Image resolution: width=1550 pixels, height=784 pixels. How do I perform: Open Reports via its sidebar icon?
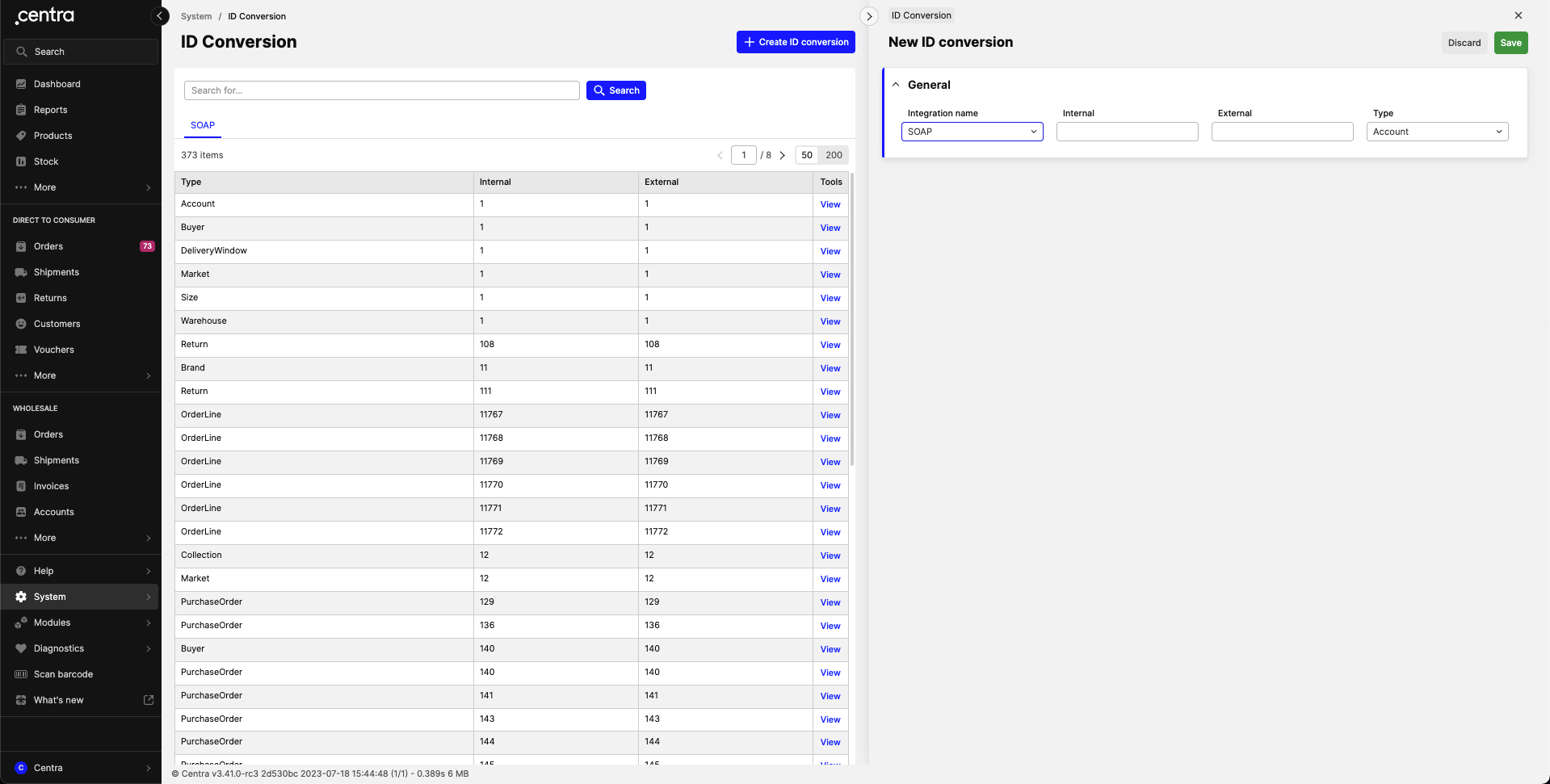pos(21,110)
